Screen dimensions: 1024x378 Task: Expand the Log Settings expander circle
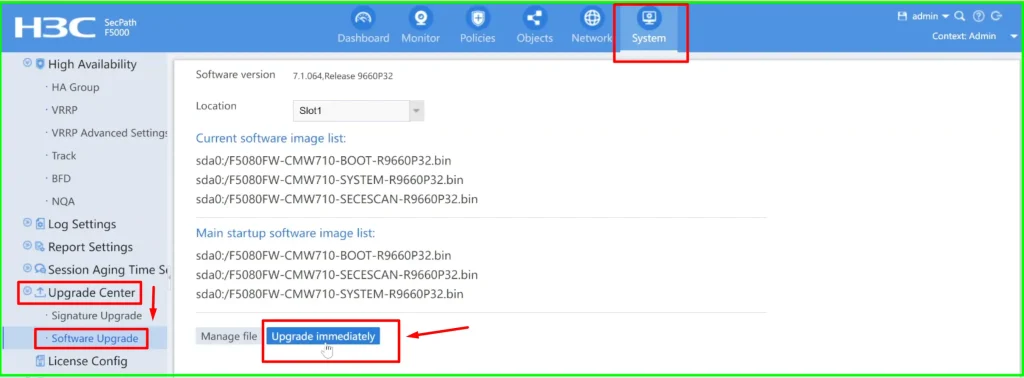tap(27, 223)
